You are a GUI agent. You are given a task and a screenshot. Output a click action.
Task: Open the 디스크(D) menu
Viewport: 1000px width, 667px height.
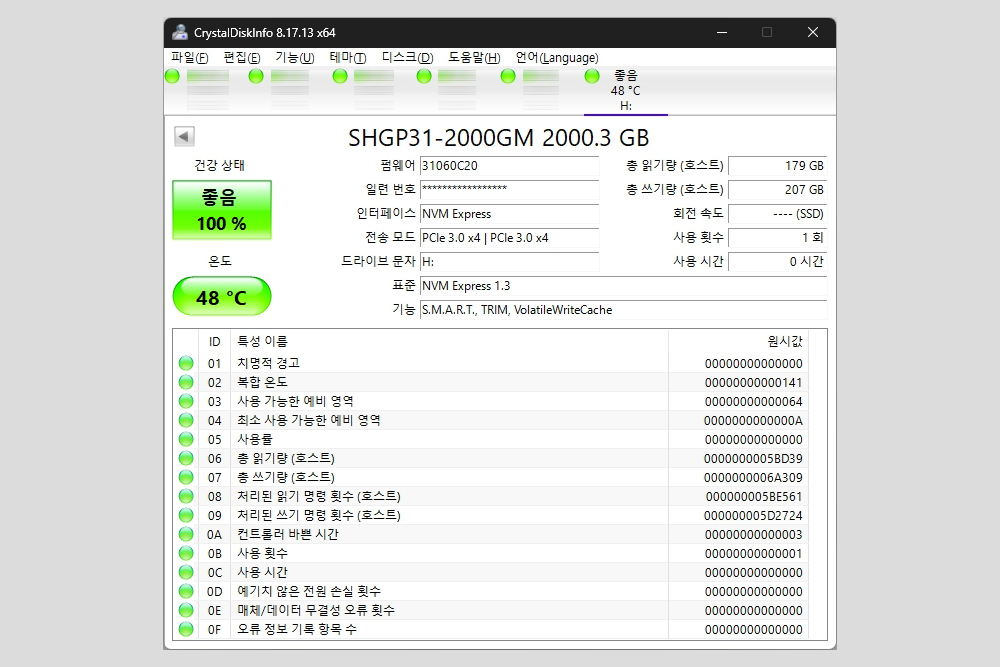(x=408, y=57)
